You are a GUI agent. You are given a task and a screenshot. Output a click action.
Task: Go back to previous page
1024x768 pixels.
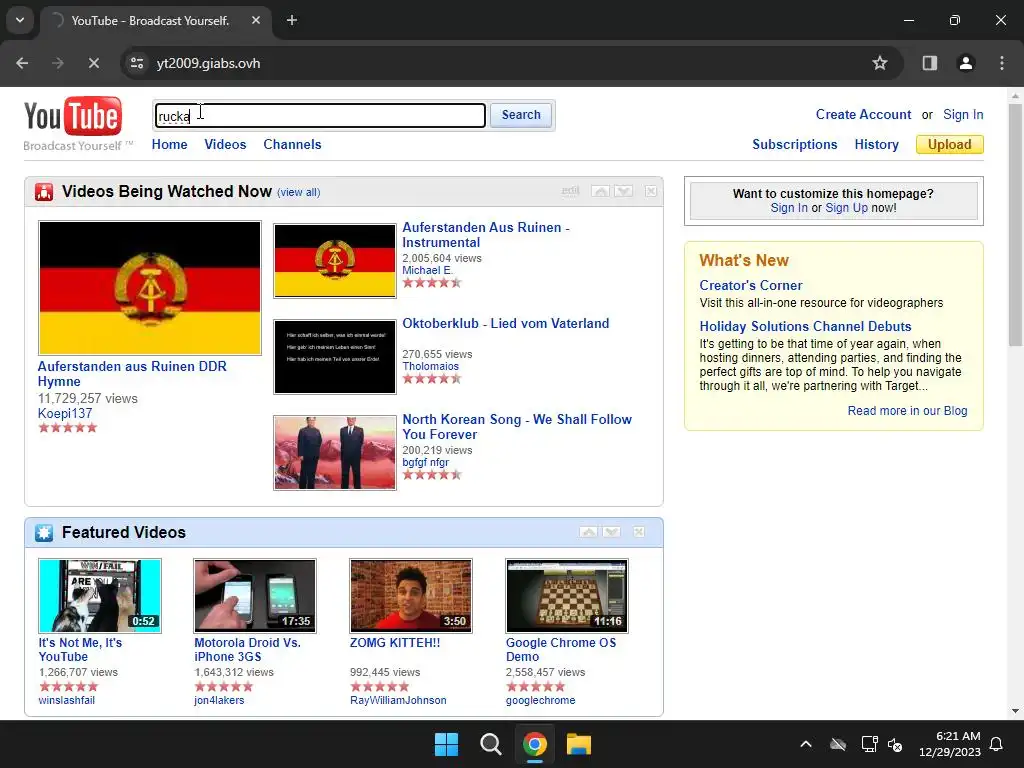click(x=22, y=63)
